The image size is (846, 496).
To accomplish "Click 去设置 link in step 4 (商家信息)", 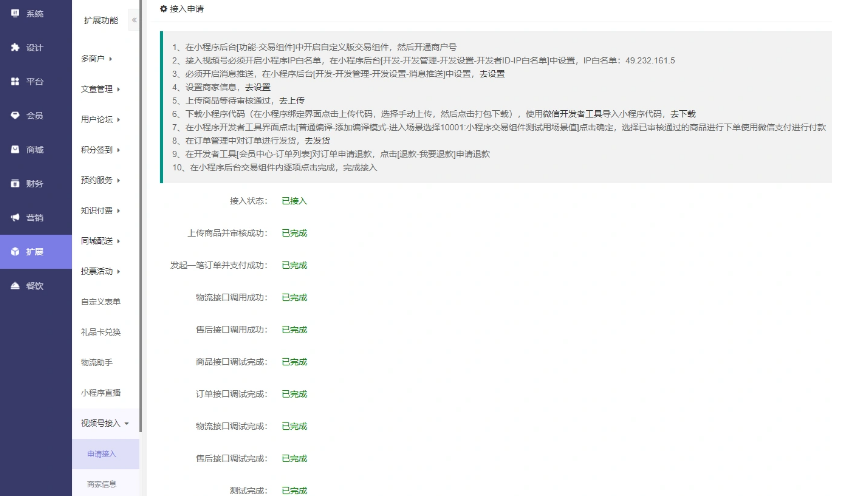I will [258, 87].
